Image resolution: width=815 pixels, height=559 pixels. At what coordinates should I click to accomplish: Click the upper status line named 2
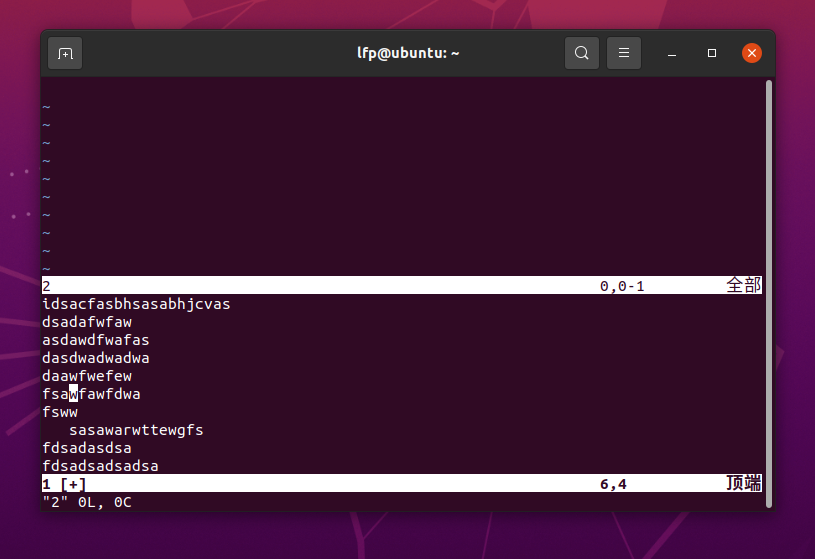tap(402, 285)
